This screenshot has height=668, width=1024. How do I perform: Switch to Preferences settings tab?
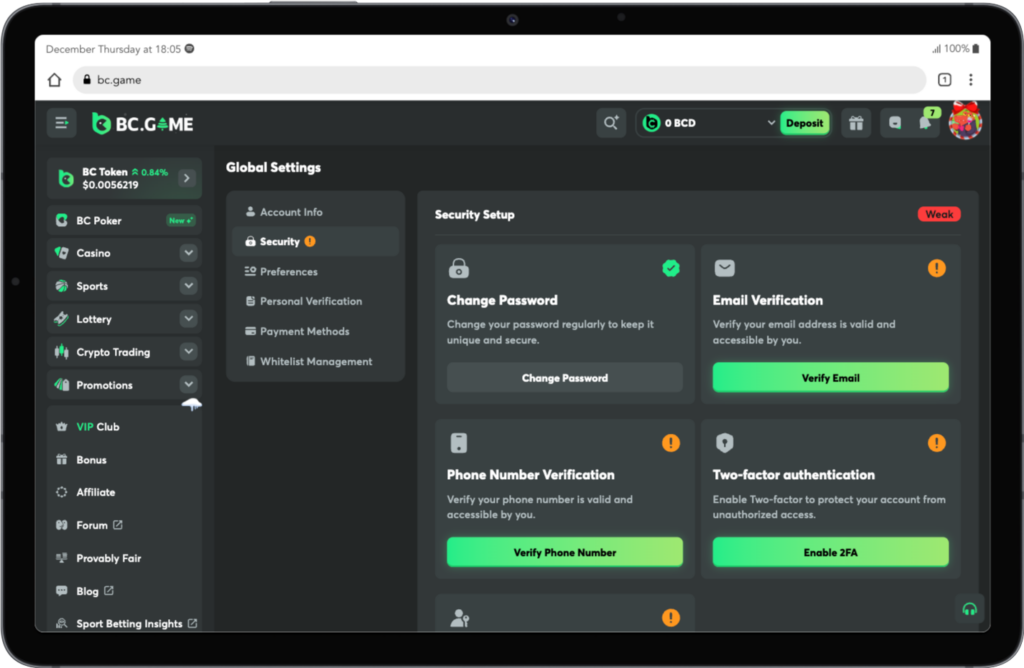(x=288, y=272)
